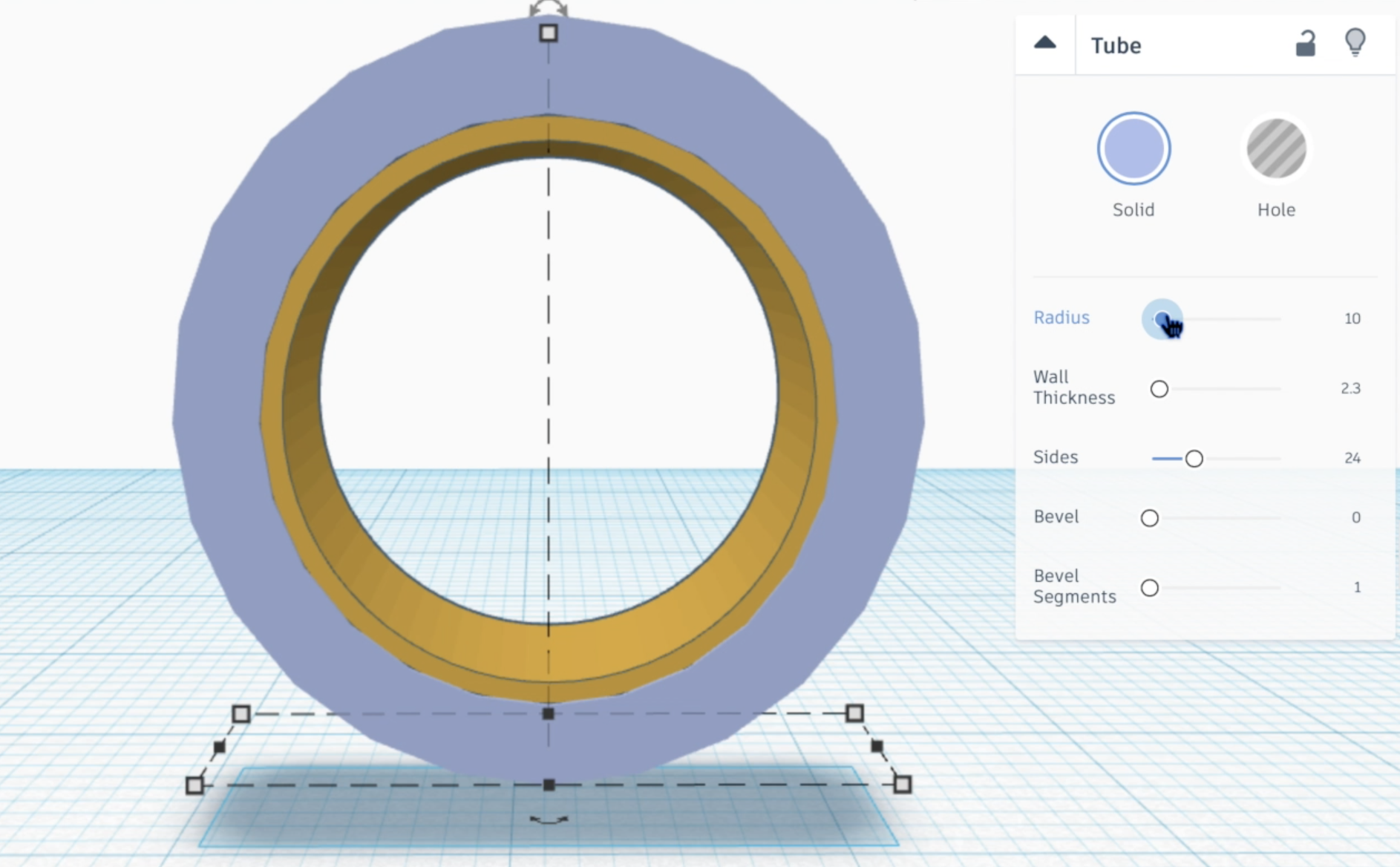Screen dimensions: 1400x867
Task: Click the Sides value showing 24
Action: click(x=1352, y=458)
